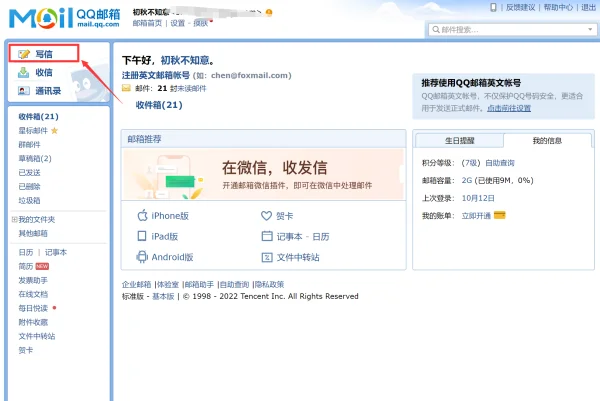600x401 pixels.
Task: Click 10月12日 last login link
Action: pyautogui.click(x=478, y=198)
